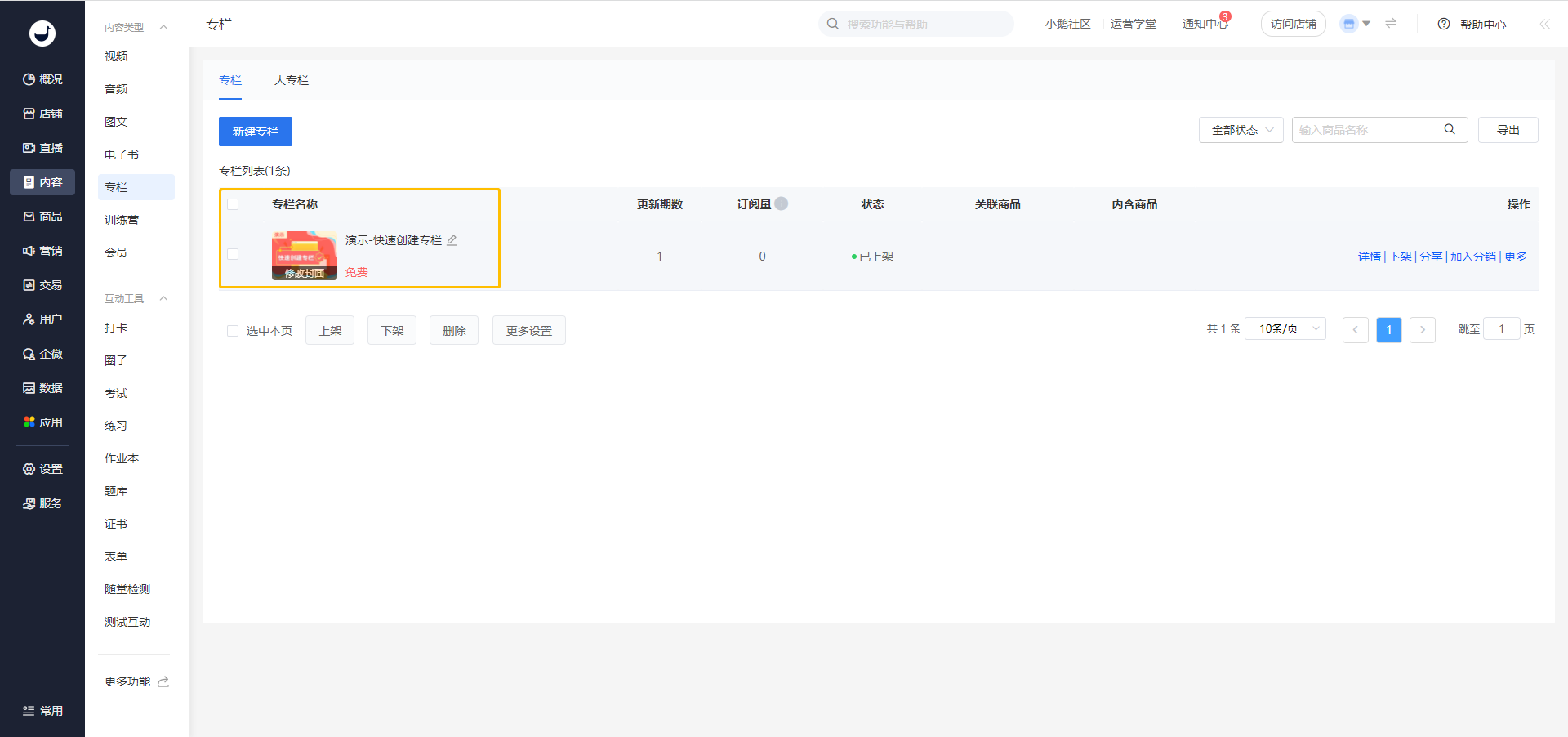
Task: Click the home logo in sidebar
Action: coord(42,33)
